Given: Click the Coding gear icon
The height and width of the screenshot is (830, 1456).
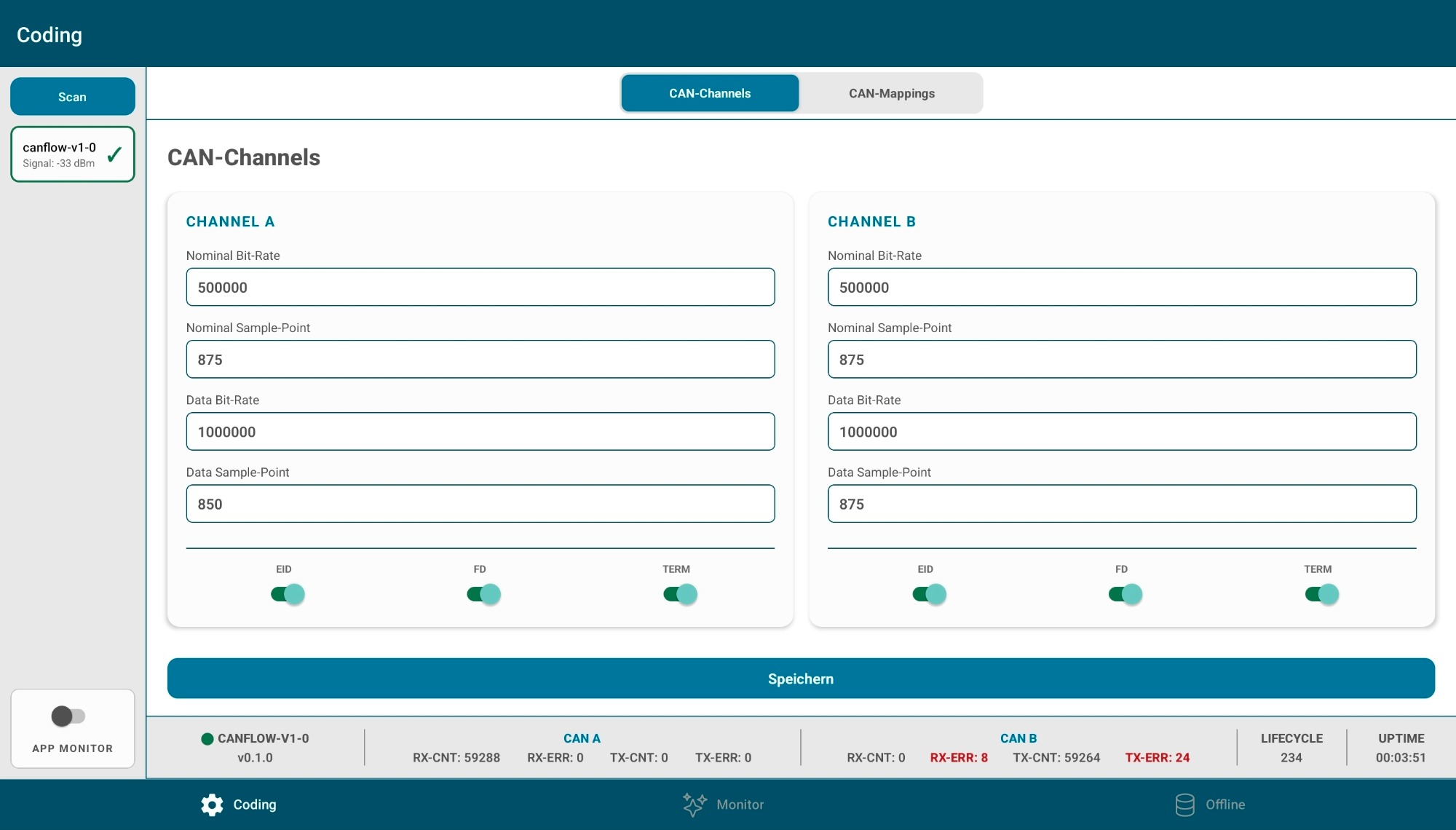Looking at the screenshot, I should 212,805.
